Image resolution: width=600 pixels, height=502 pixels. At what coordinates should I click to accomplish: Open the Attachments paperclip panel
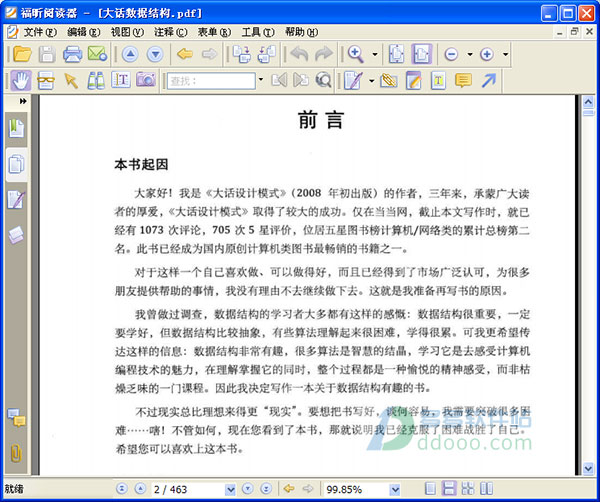click(16, 453)
